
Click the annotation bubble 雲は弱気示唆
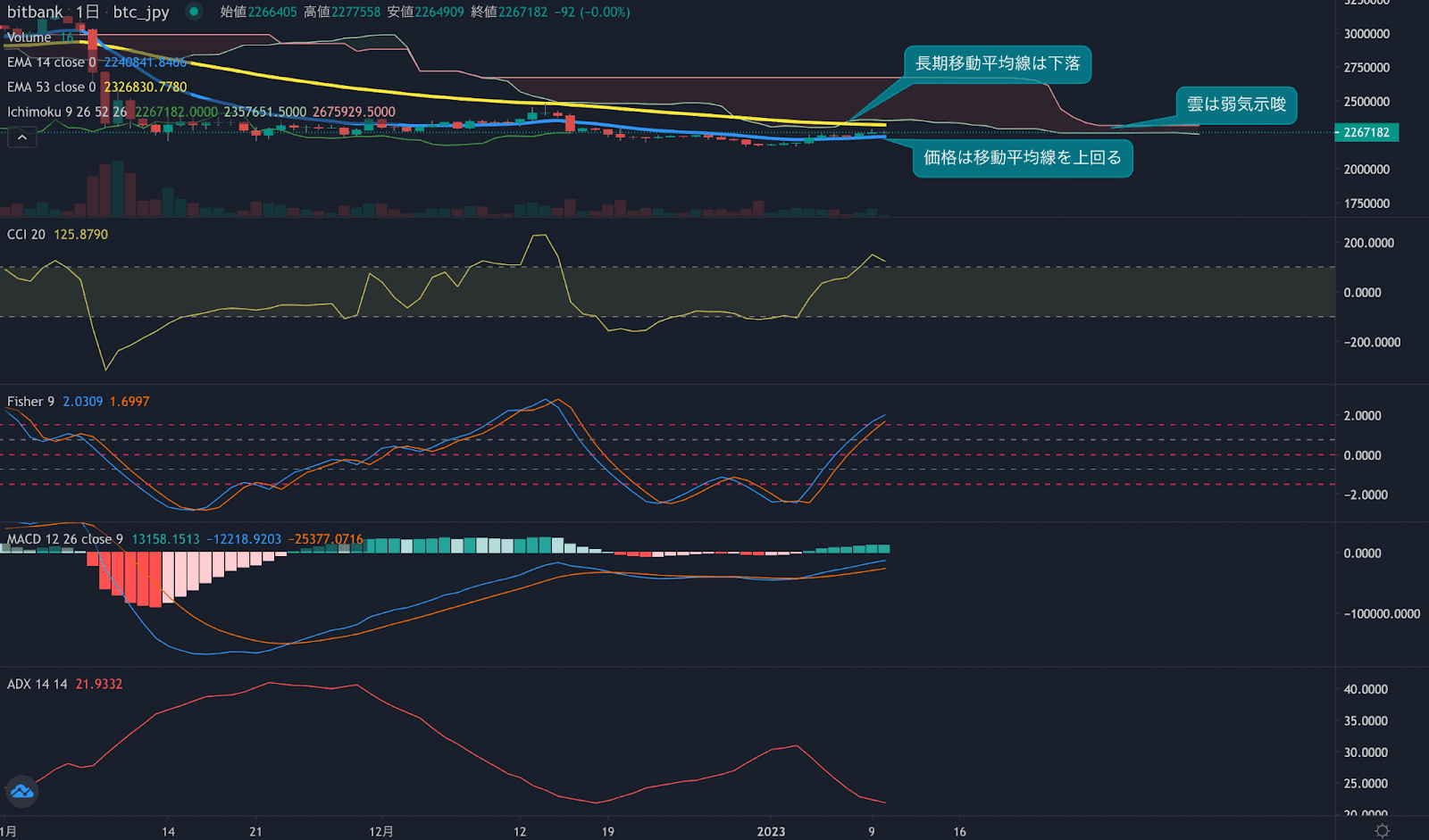[1236, 105]
